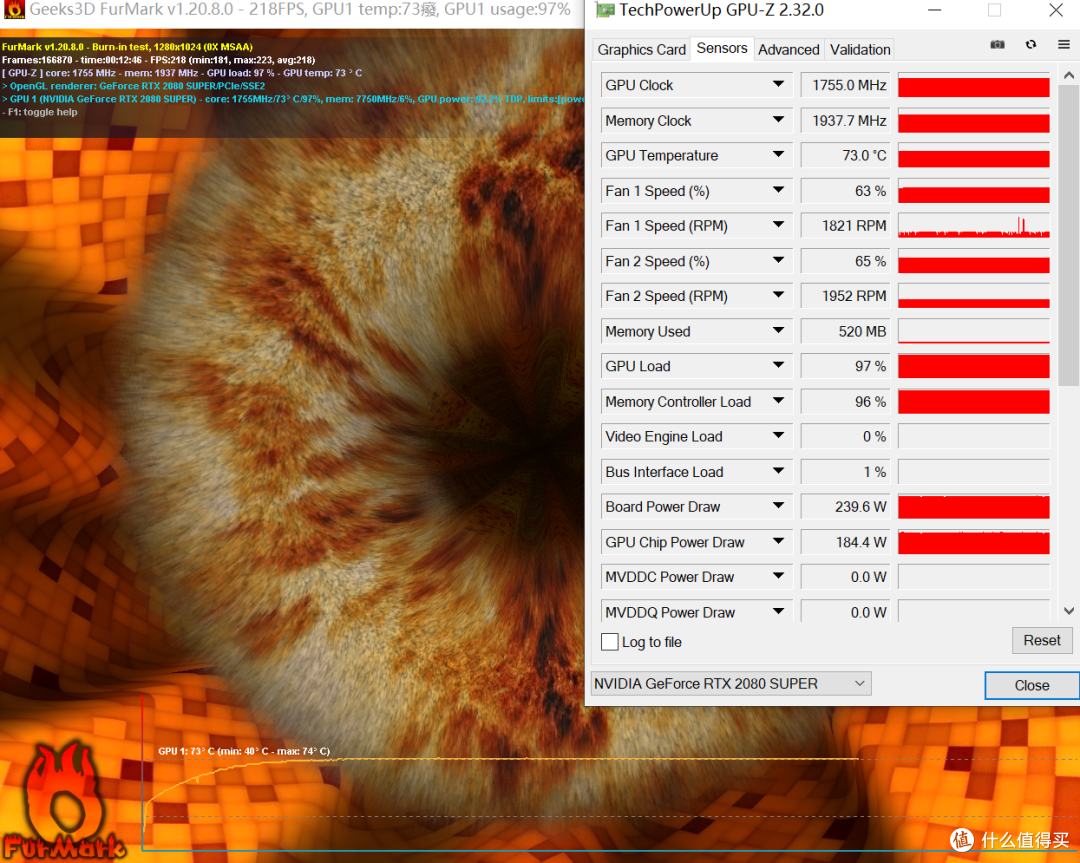Open Memory Controller Load dropdown
Screen dimensions: 1080x863
tap(778, 402)
